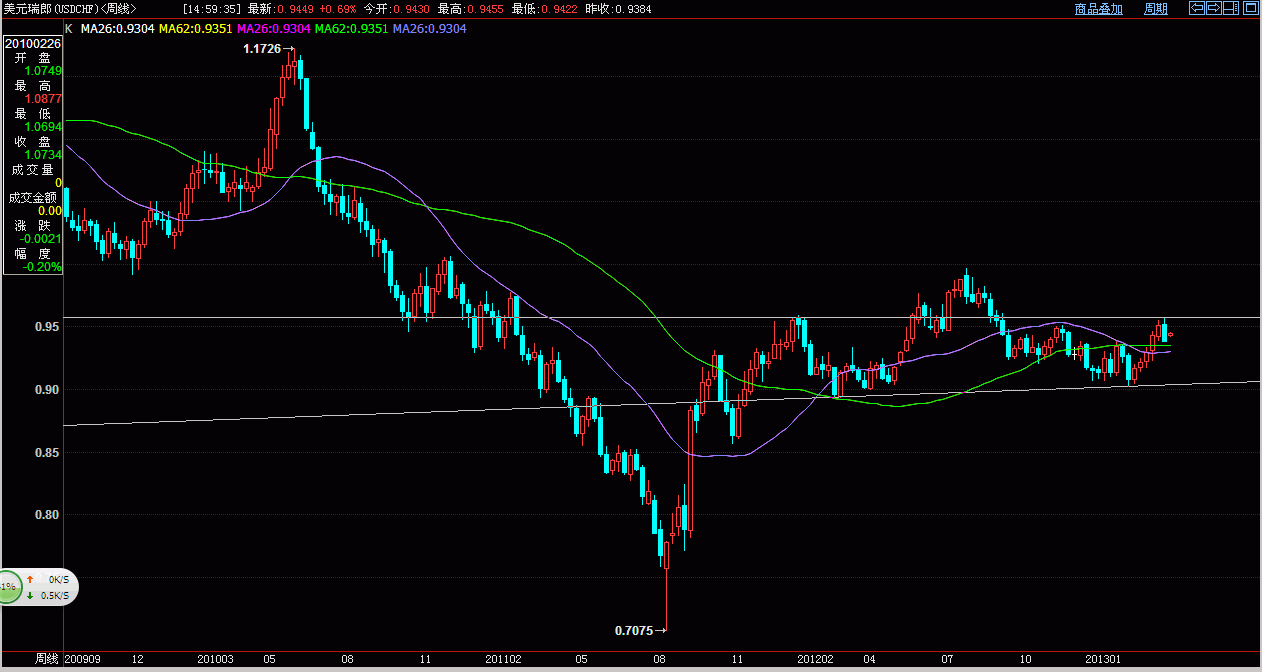1262x672 pixels.
Task: Open the 商品叠加 overlay link
Action: point(1099,8)
